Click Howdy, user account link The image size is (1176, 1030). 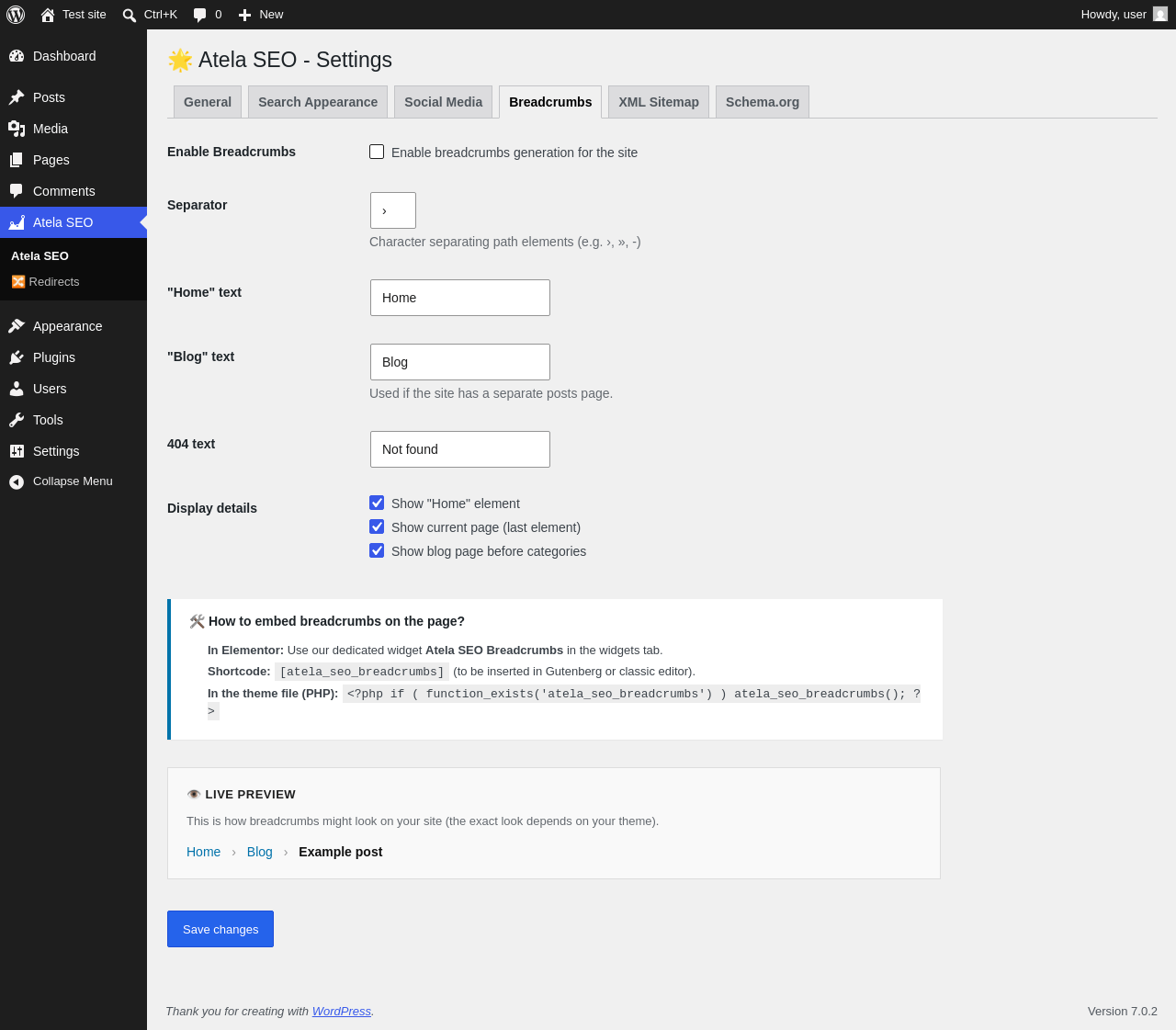pos(1124,15)
